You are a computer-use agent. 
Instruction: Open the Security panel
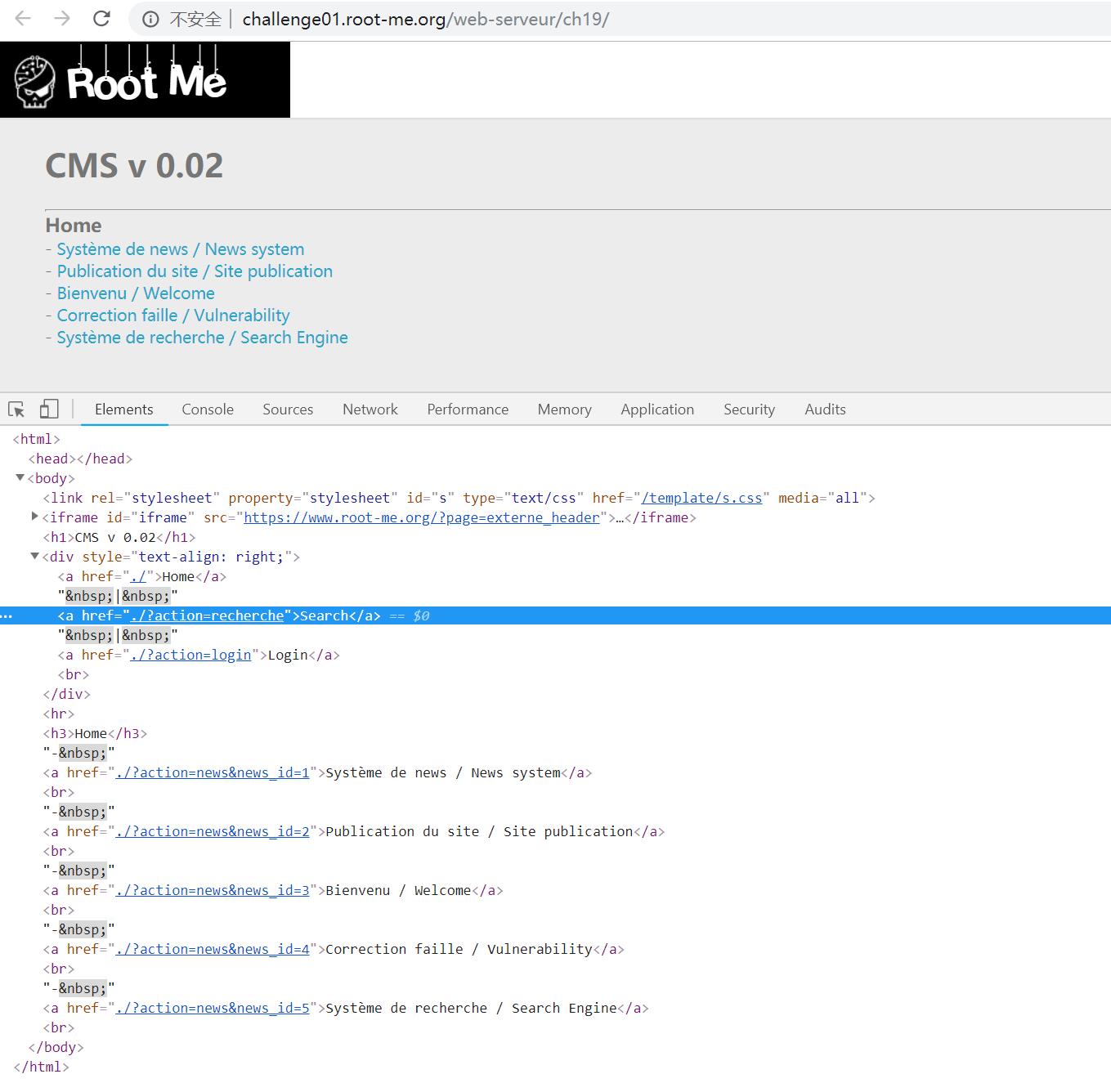tap(749, 409)
